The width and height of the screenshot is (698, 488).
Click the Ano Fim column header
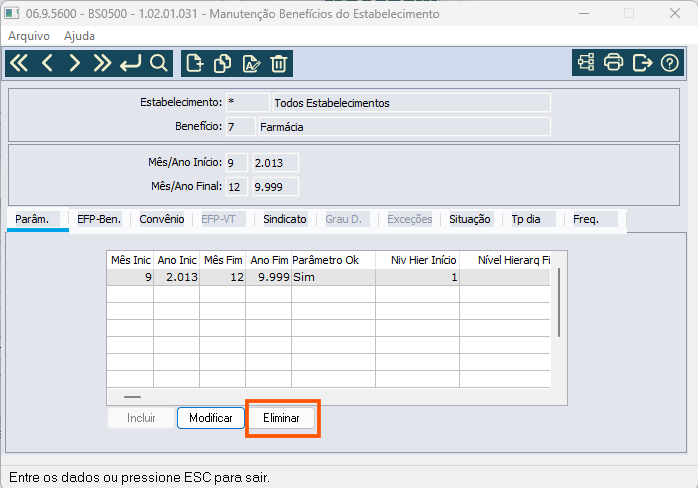(x=269, y=260)
